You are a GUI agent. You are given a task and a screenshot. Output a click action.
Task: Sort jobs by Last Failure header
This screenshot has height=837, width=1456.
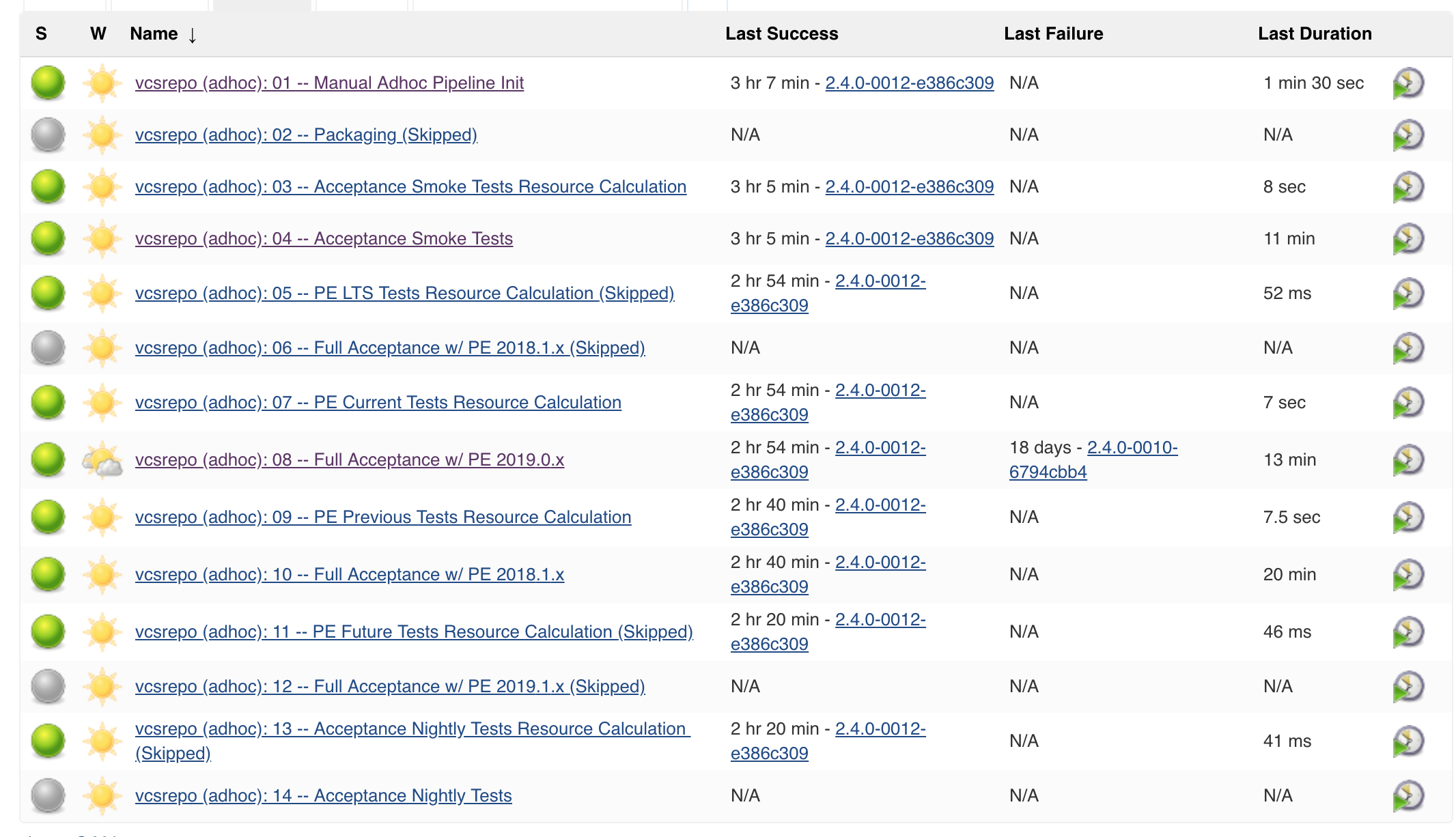tap(1053, 33)
